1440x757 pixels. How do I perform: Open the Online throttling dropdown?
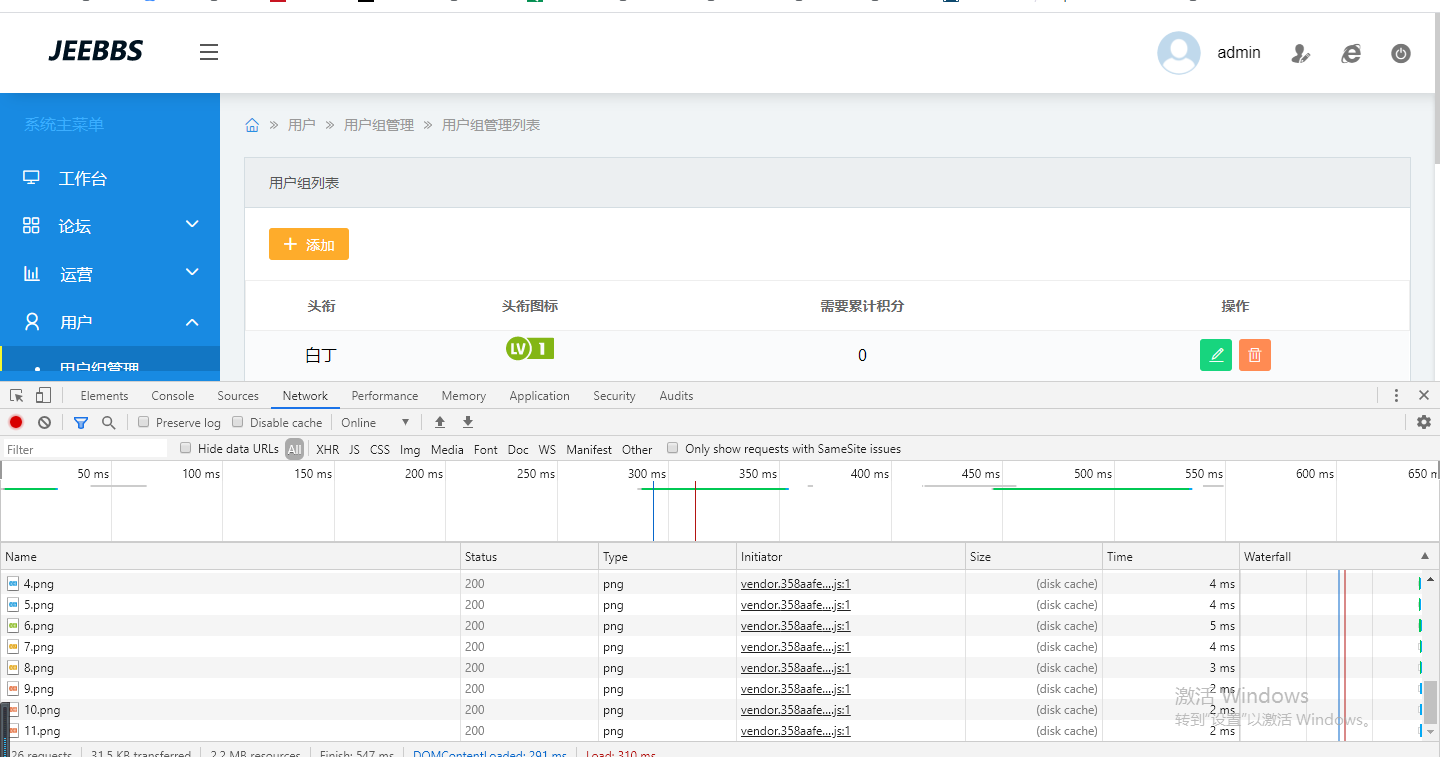pyautogui.click(x=375, y=422)
